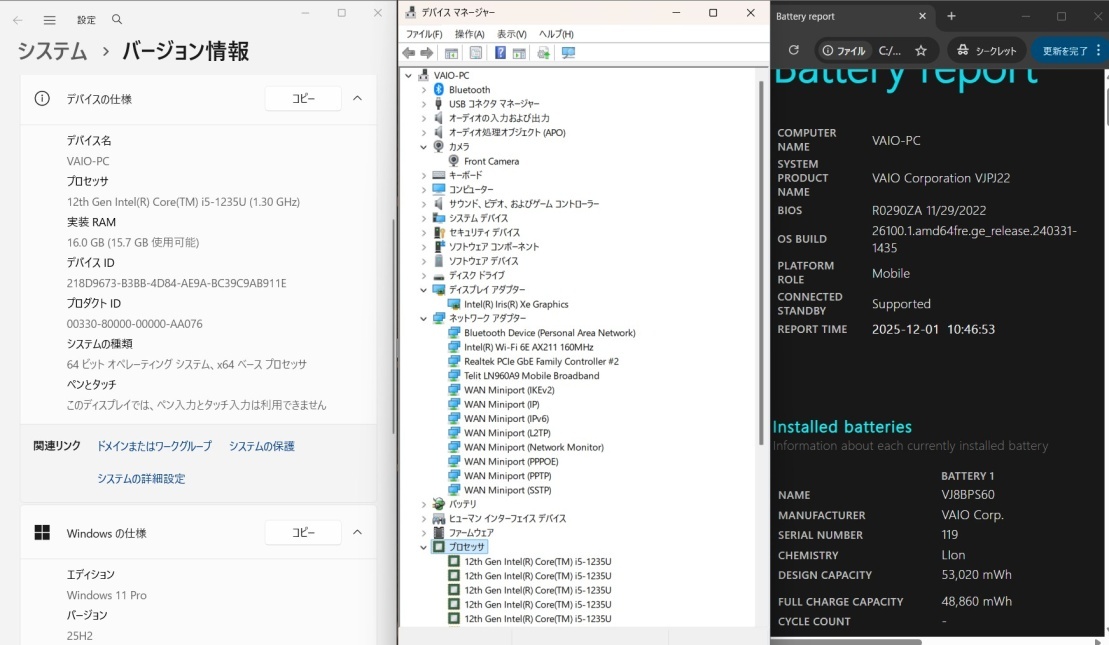Toggle the action pane toolbar icon
1109x645 pixels.
519,53
